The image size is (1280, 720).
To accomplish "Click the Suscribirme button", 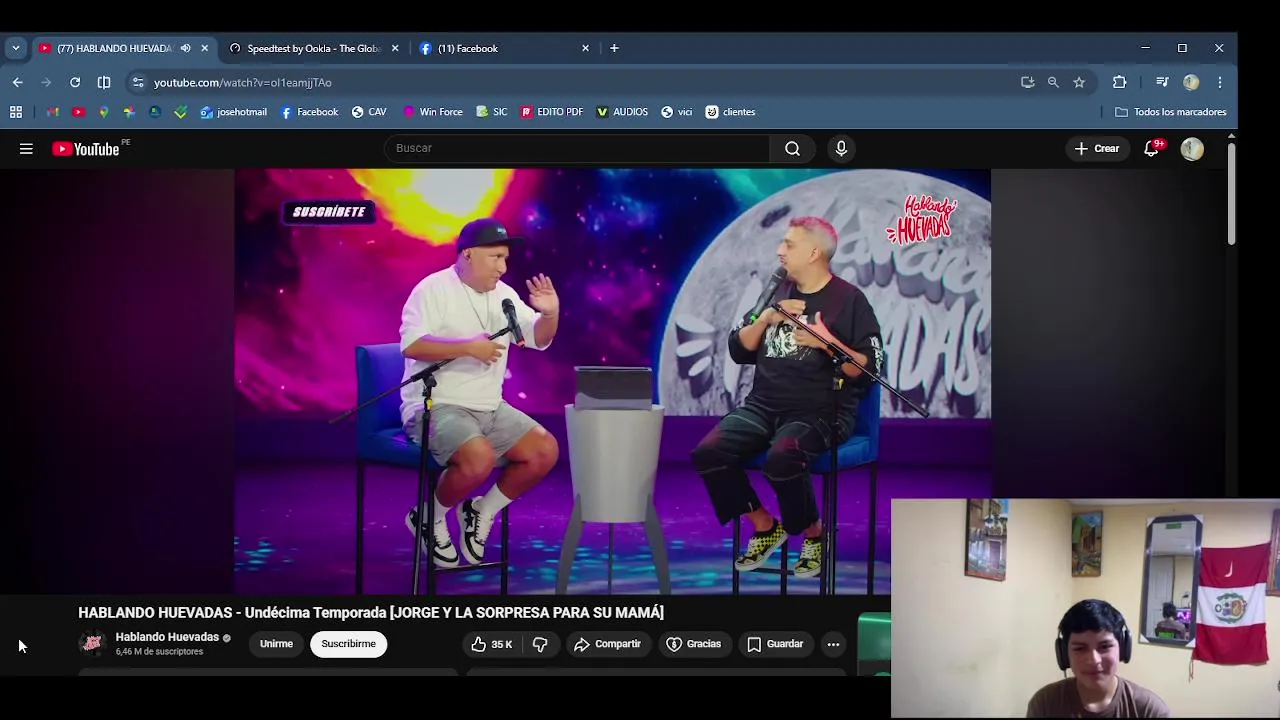I will 348,644.
